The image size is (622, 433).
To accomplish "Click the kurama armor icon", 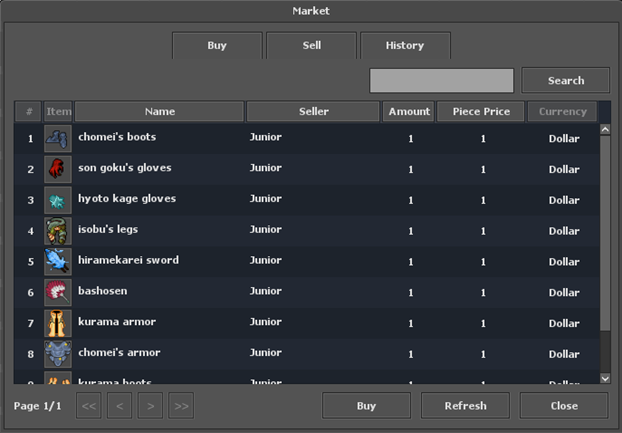I will click(58, 323).
